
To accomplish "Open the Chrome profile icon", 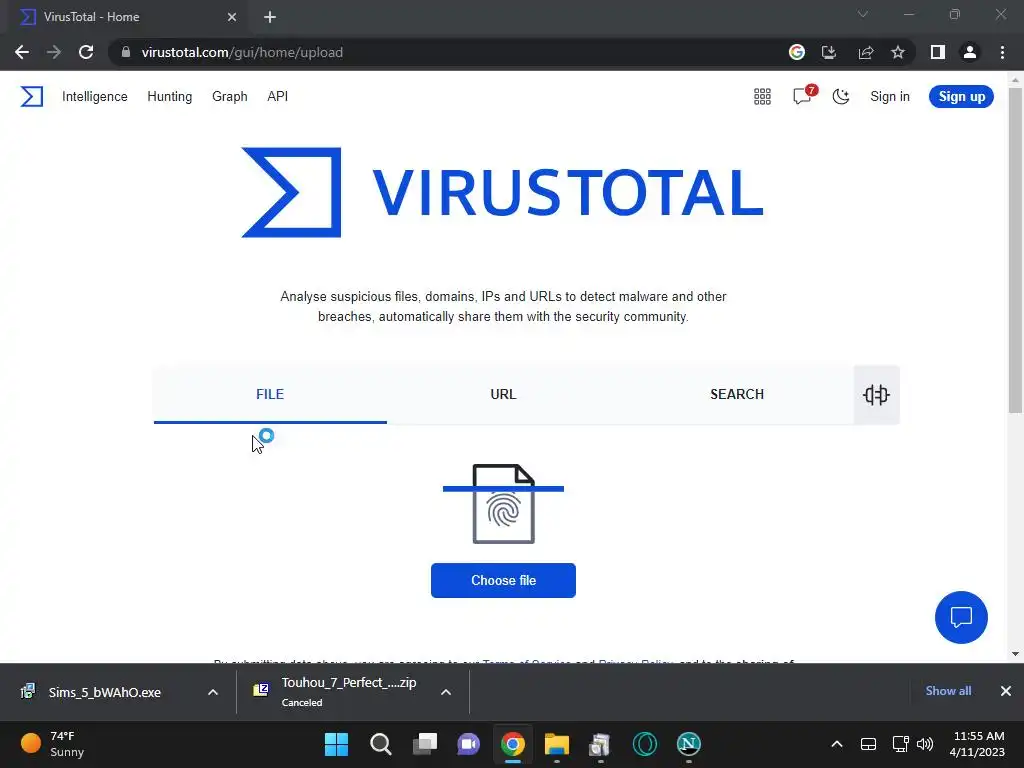I will pyautogui.click(x=970, y=52).
